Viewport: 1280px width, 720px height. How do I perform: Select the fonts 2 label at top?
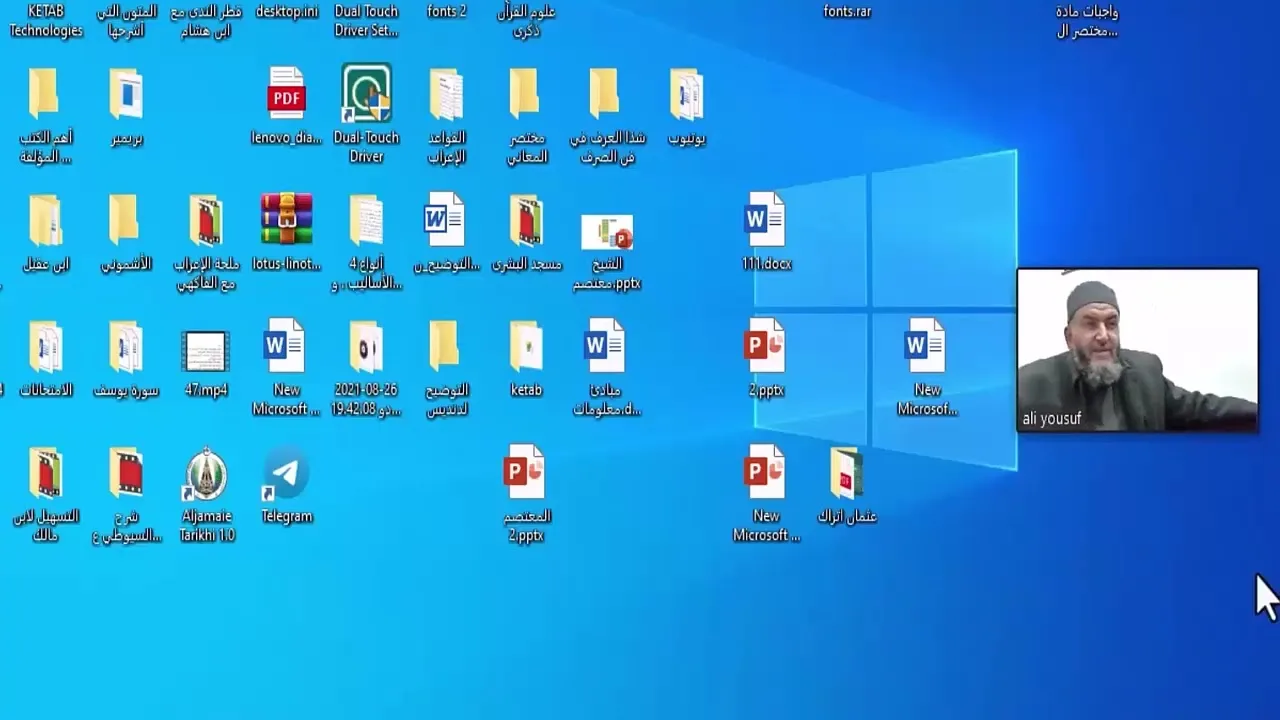[447, 12]
